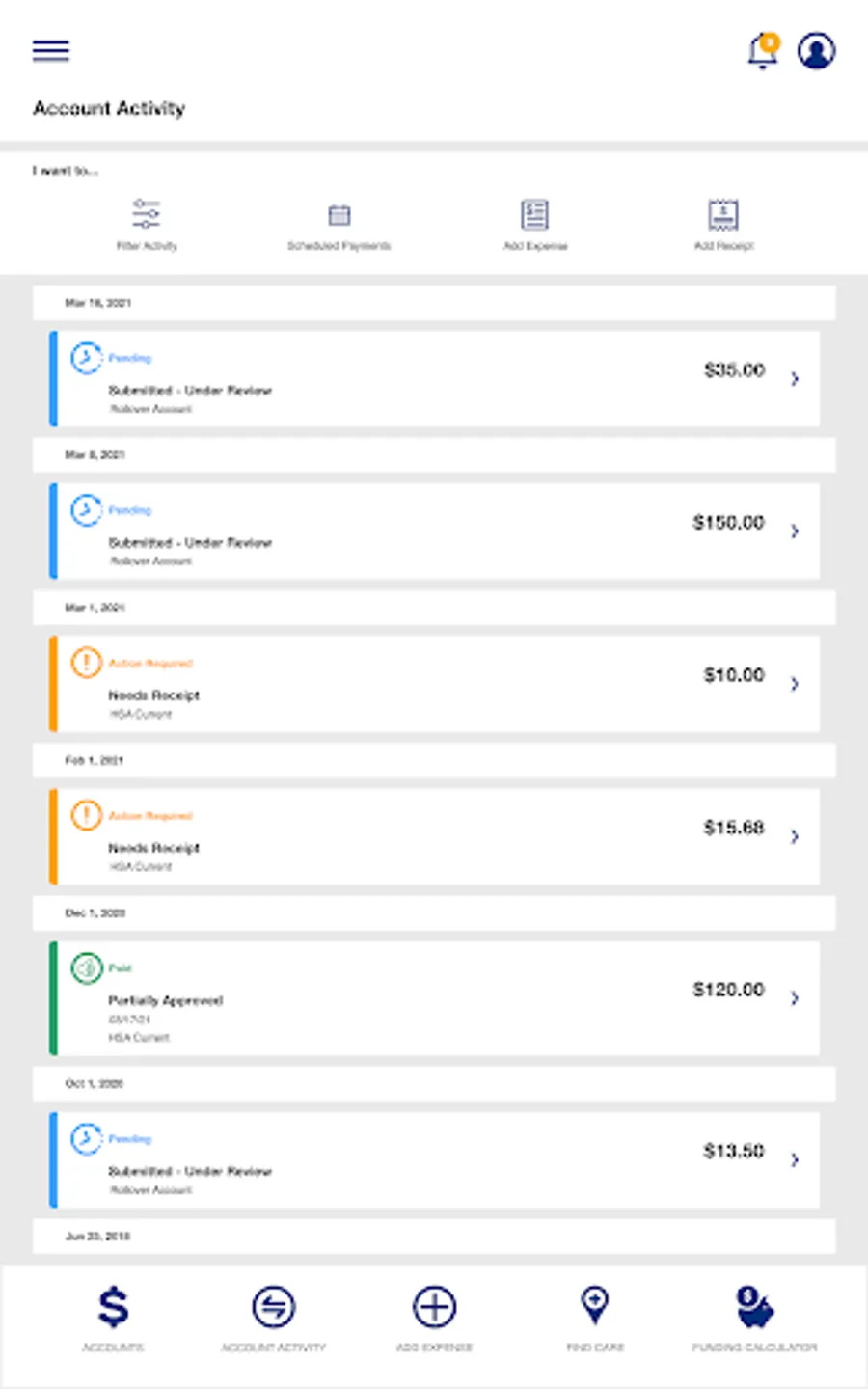Switch to Account Activity tab
Image resolution: width=868 pixels, height=1389 pixels.
274,1308
